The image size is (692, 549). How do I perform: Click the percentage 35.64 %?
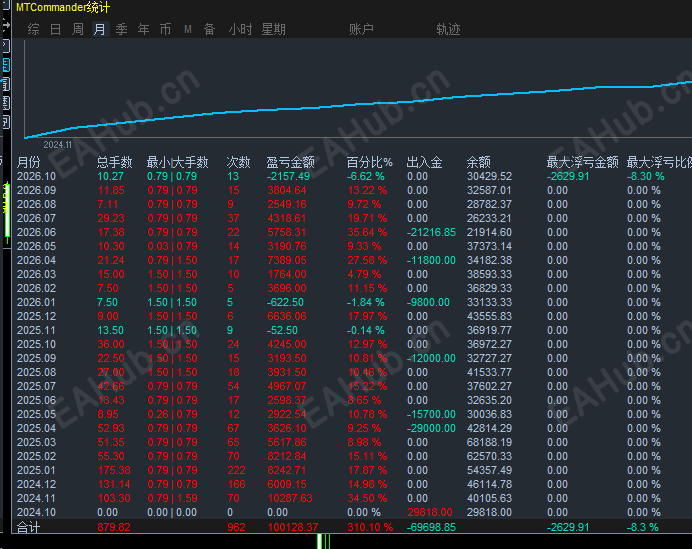(x=367, y=232)
